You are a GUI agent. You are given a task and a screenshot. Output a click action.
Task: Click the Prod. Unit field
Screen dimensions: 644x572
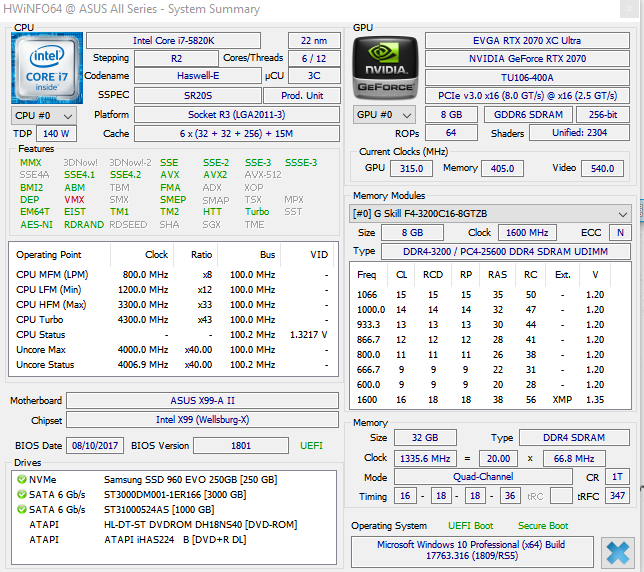pyautogui.click(x=302, y=96)
